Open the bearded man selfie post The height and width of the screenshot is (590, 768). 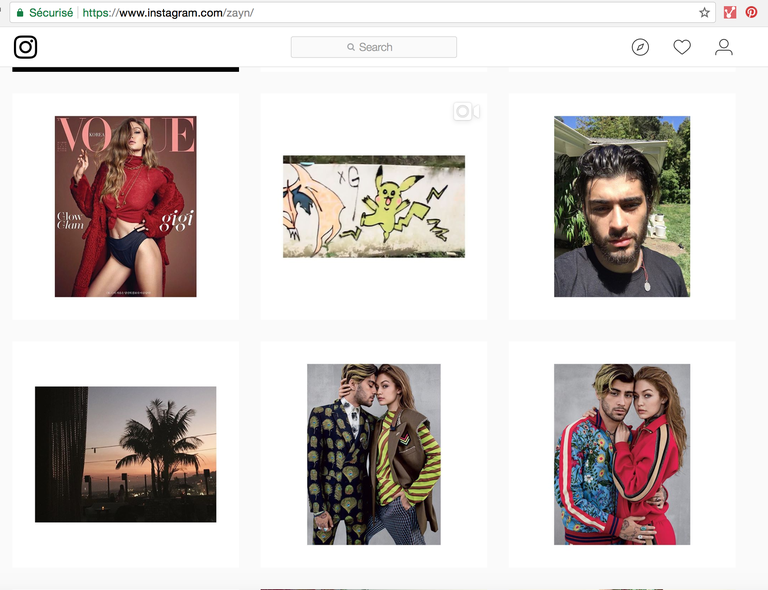[x=622, y=207]
